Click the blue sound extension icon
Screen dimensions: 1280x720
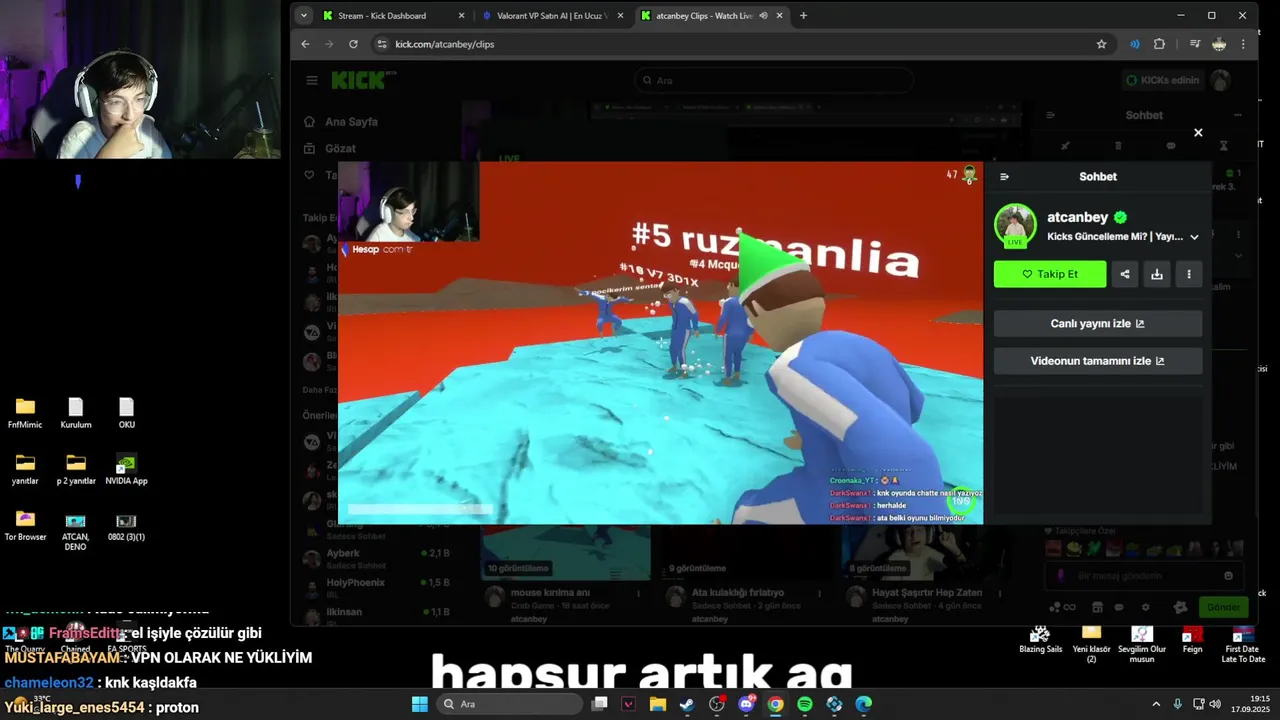[x=1134, y=44]
